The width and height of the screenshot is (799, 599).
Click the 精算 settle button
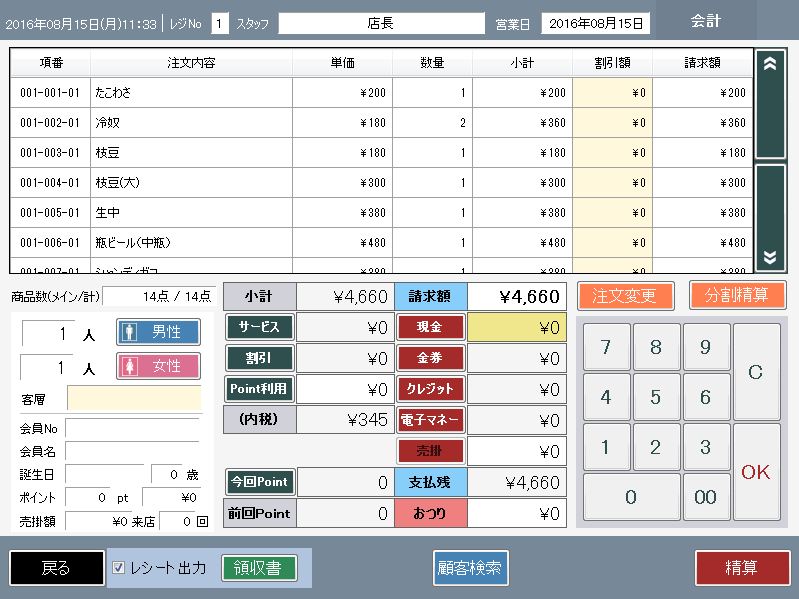pyautogui.click(x=742, y=567)
